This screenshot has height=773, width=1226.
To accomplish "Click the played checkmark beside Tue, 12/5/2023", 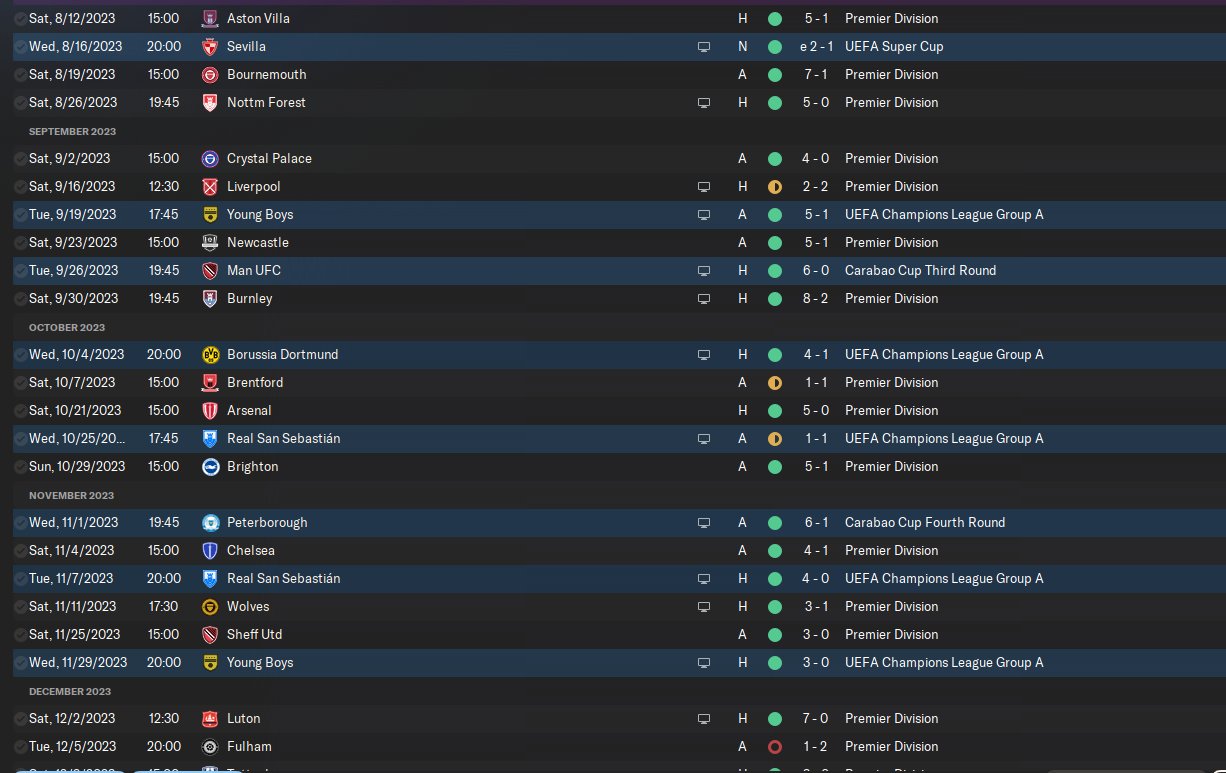I will point(20,746).
